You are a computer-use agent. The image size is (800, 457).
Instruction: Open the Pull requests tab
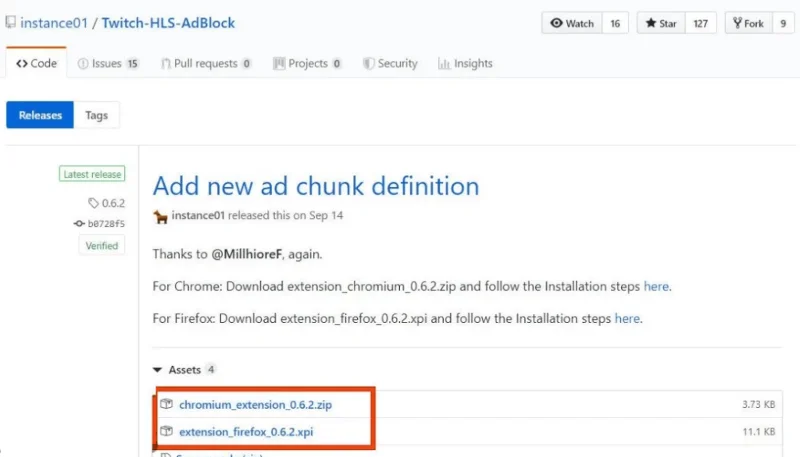coord(206,63)
